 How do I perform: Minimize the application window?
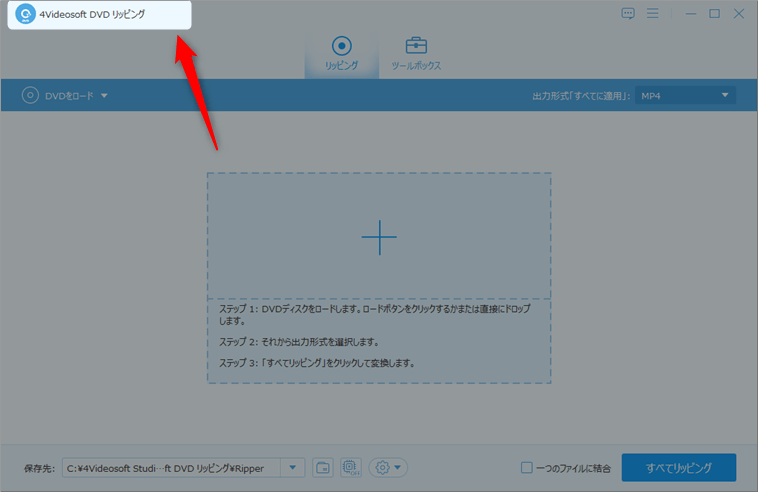[689, 14]
